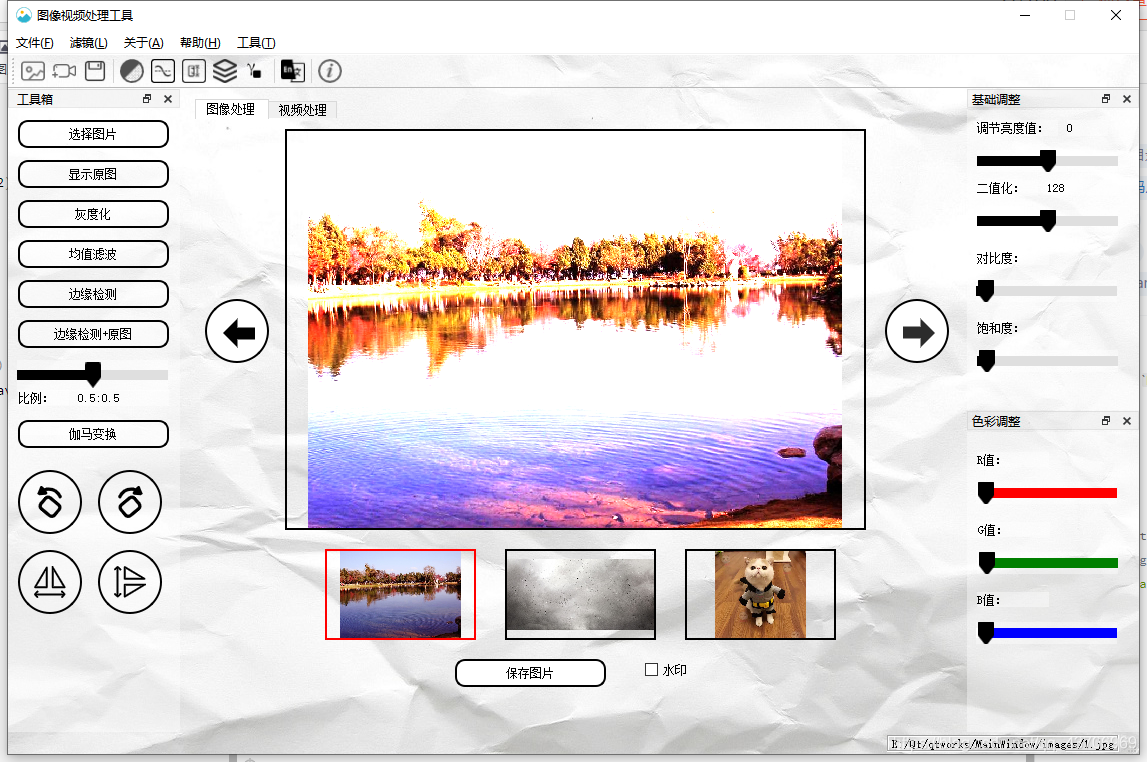Open the 文件(F) menu
1147x762 pixels.
(x=34, y=43)
